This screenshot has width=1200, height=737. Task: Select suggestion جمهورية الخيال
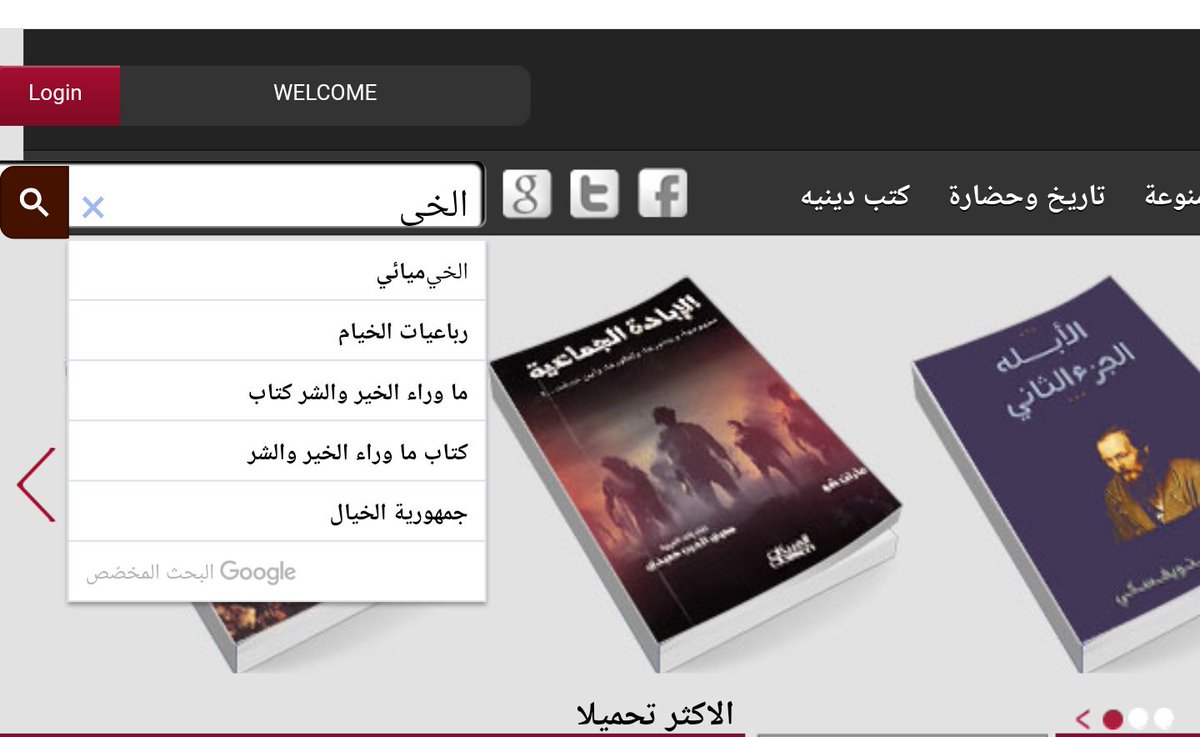(x=277, y=511)
